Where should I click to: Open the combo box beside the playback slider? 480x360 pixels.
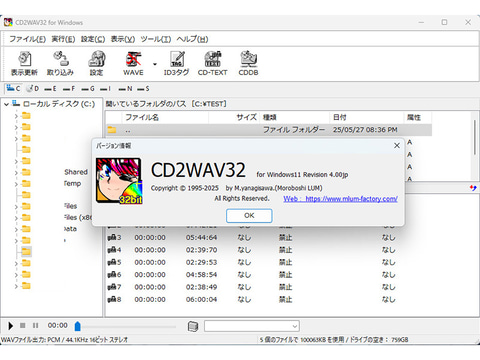(x=252, y=326)
